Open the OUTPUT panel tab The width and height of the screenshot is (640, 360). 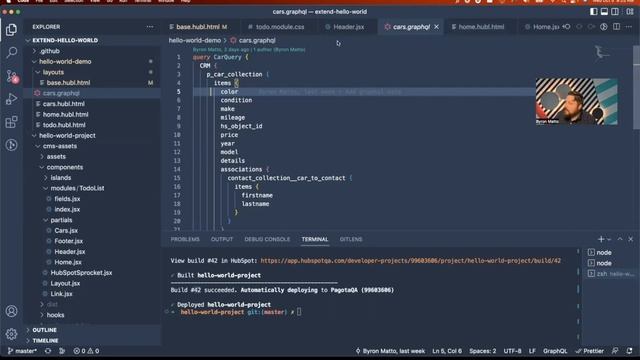point(222,239)
